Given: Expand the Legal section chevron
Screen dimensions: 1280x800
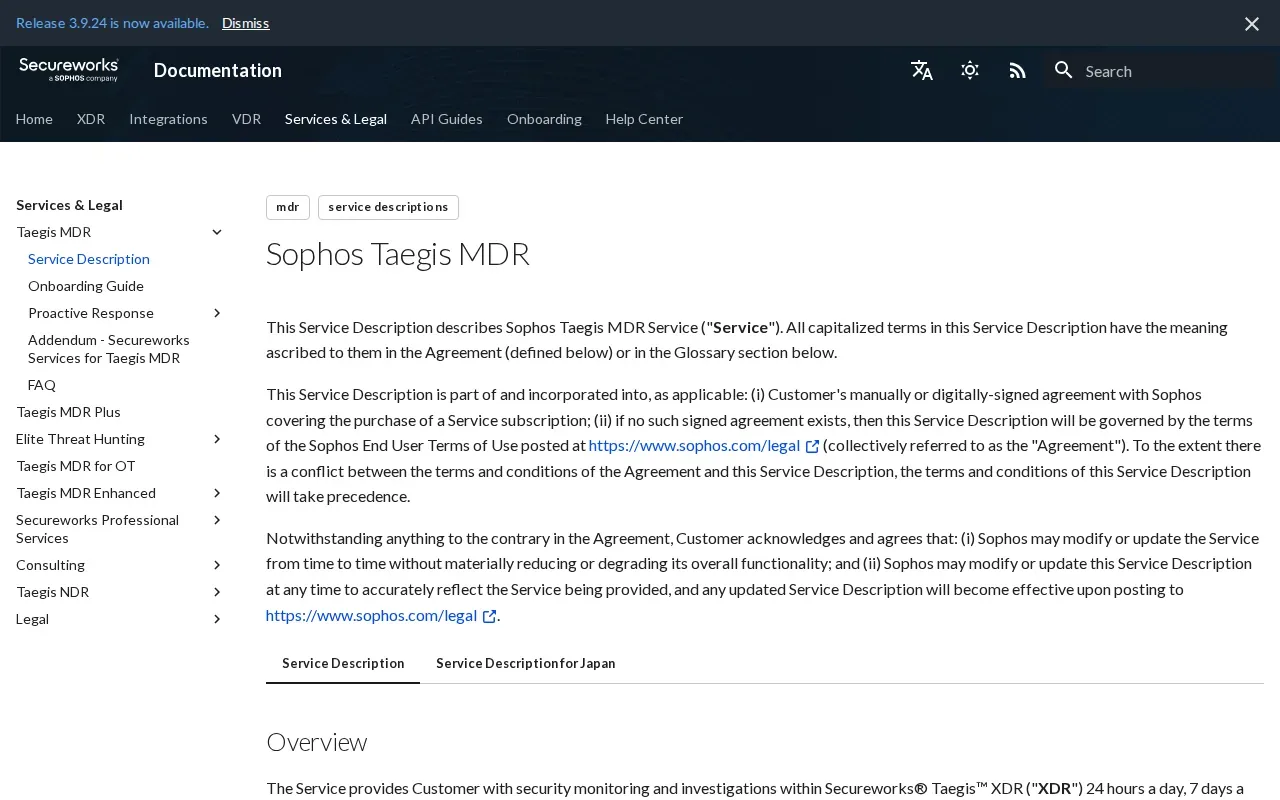Looking at the screenshot, I should pyautogui.click(x=217, y=619).
